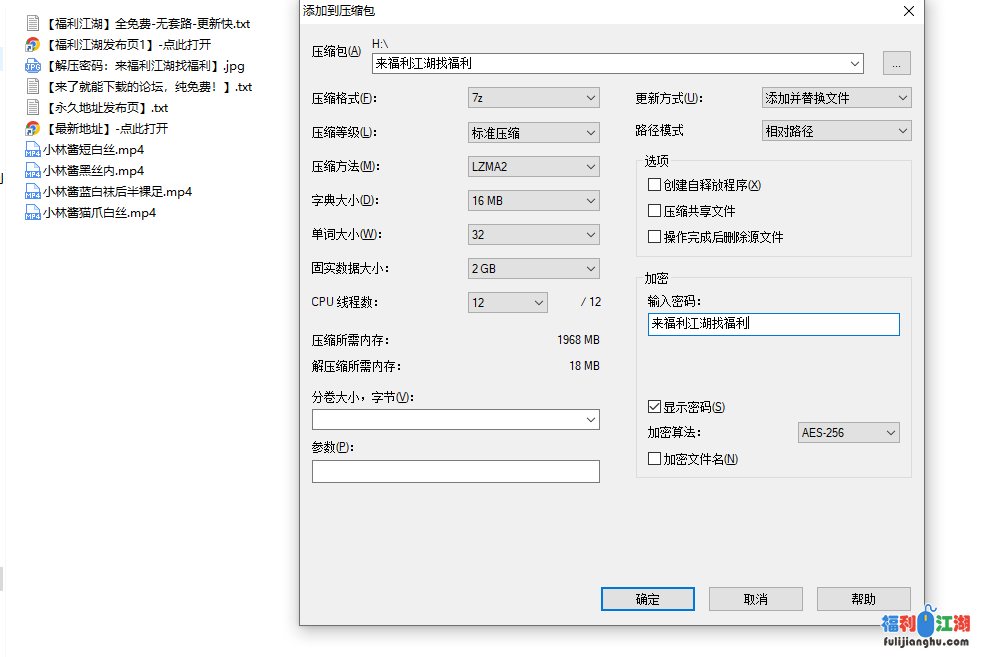Viewport: 981px width, 657px height.
Task: Click inside the password input field
Action: coord(773,324)
